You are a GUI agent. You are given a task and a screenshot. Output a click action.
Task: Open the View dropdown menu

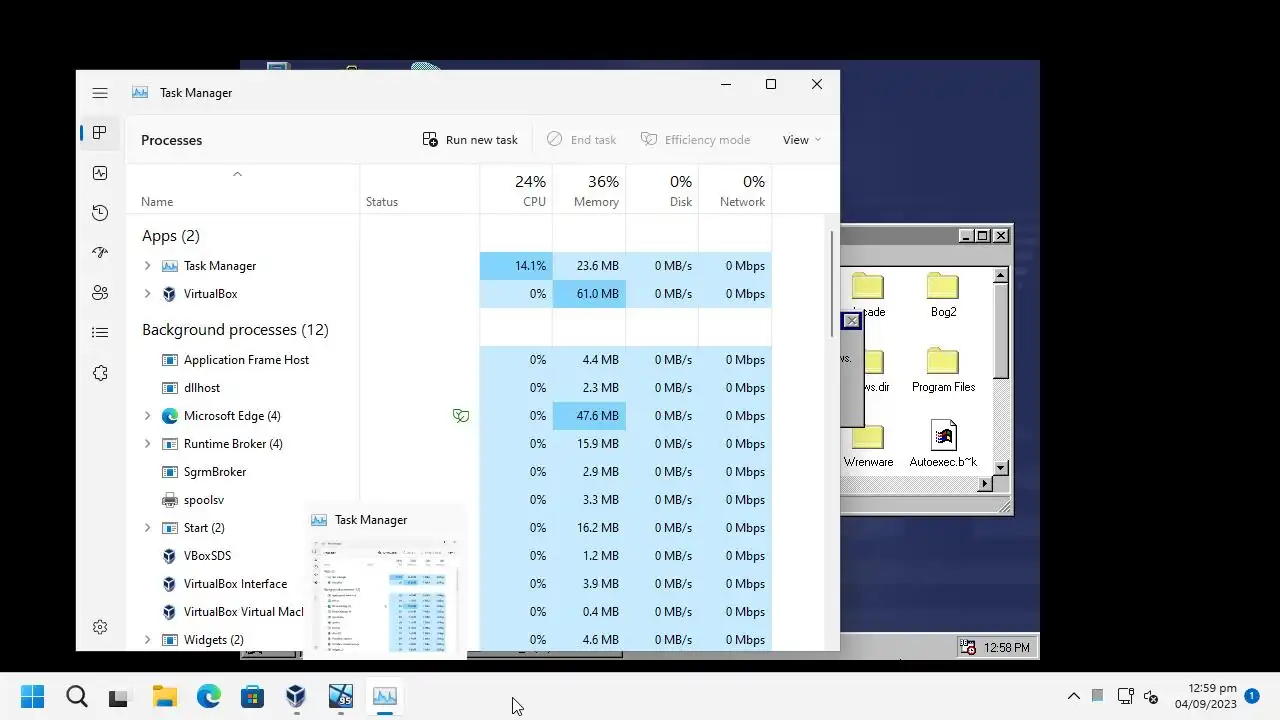(802, 140)
